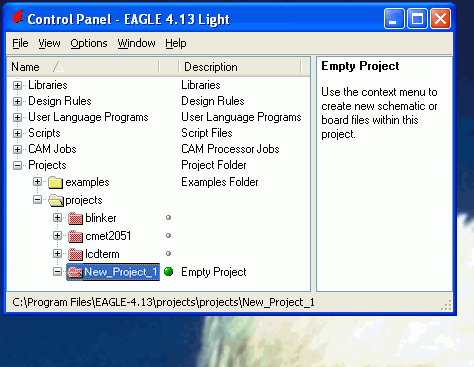This screenshot has width=474, height=367.
Task: Expand the User Language Programs node
Action: click(x=17, y=117)
